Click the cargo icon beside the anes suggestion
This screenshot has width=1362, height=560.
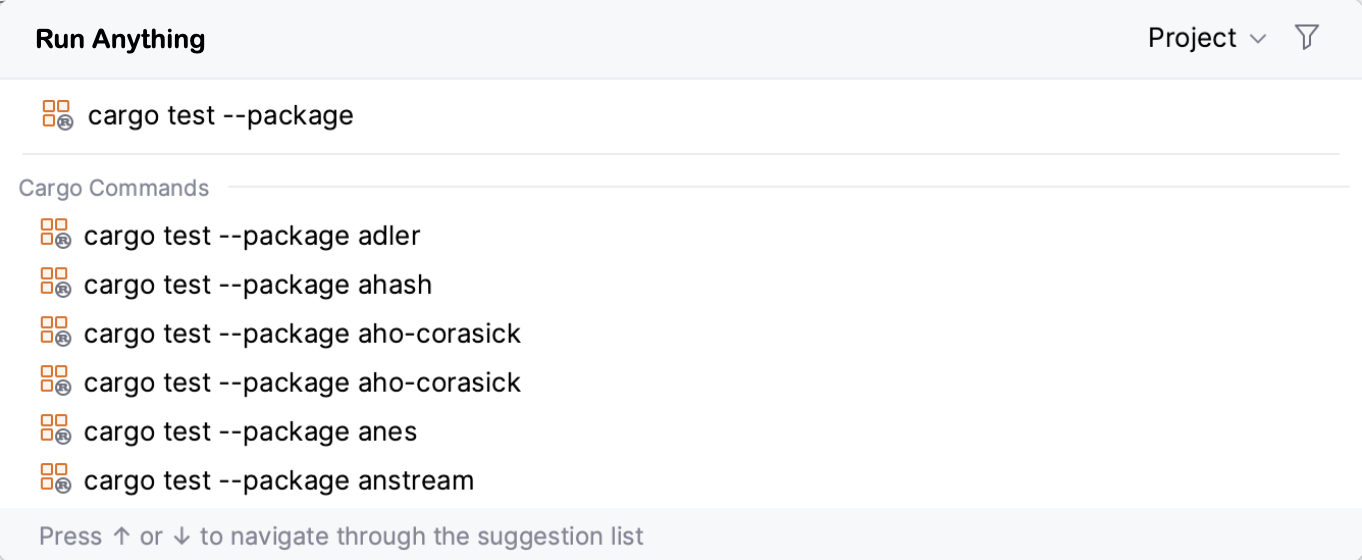(55, 430)
